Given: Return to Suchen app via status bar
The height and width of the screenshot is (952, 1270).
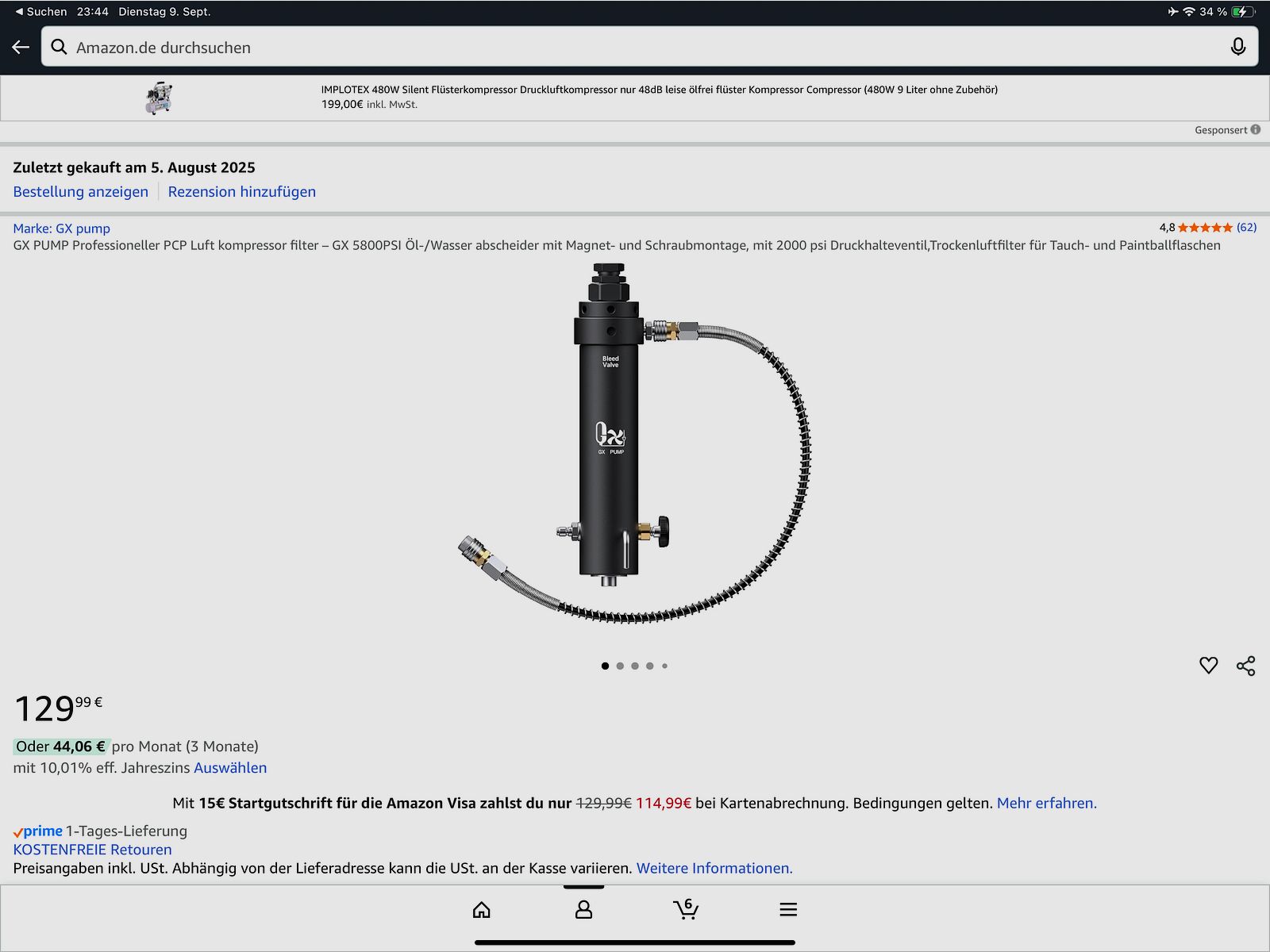Looking at the screenshot, I should pos(41,12).
